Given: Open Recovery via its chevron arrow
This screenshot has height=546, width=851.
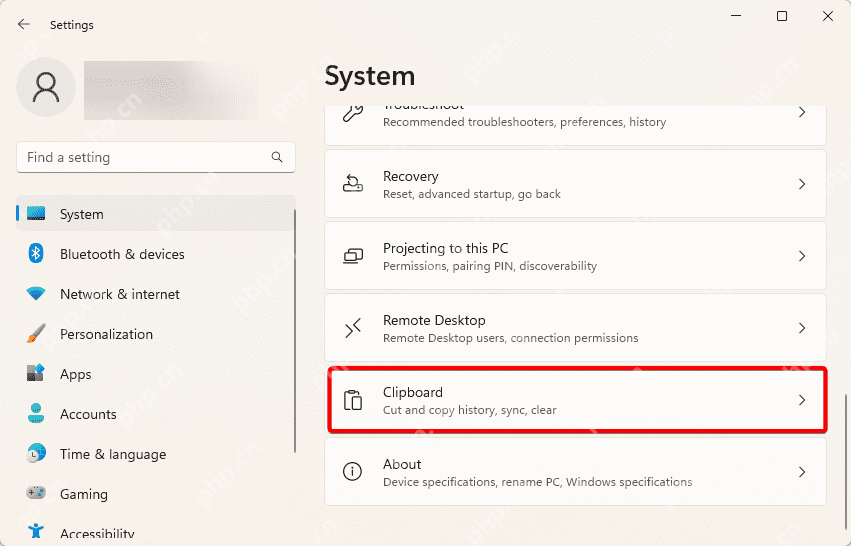Looking at the screenshot, I should pos(802,184).
